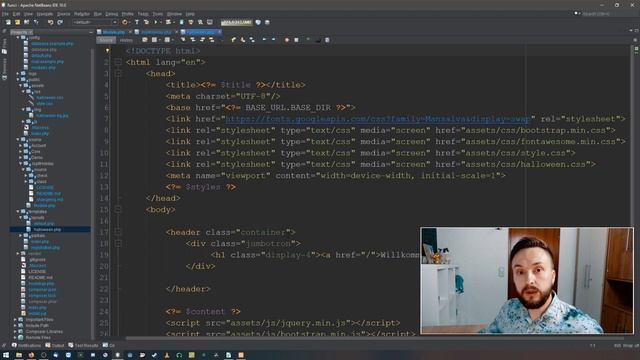Collapse the templates folder node
The image size is (640, 360).
click(18, 211)
